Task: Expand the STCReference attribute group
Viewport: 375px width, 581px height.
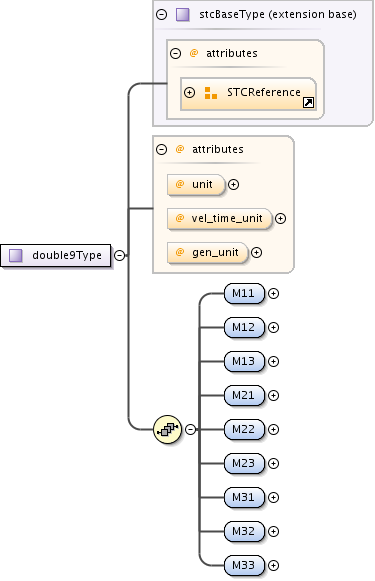Action: [189, 92]
